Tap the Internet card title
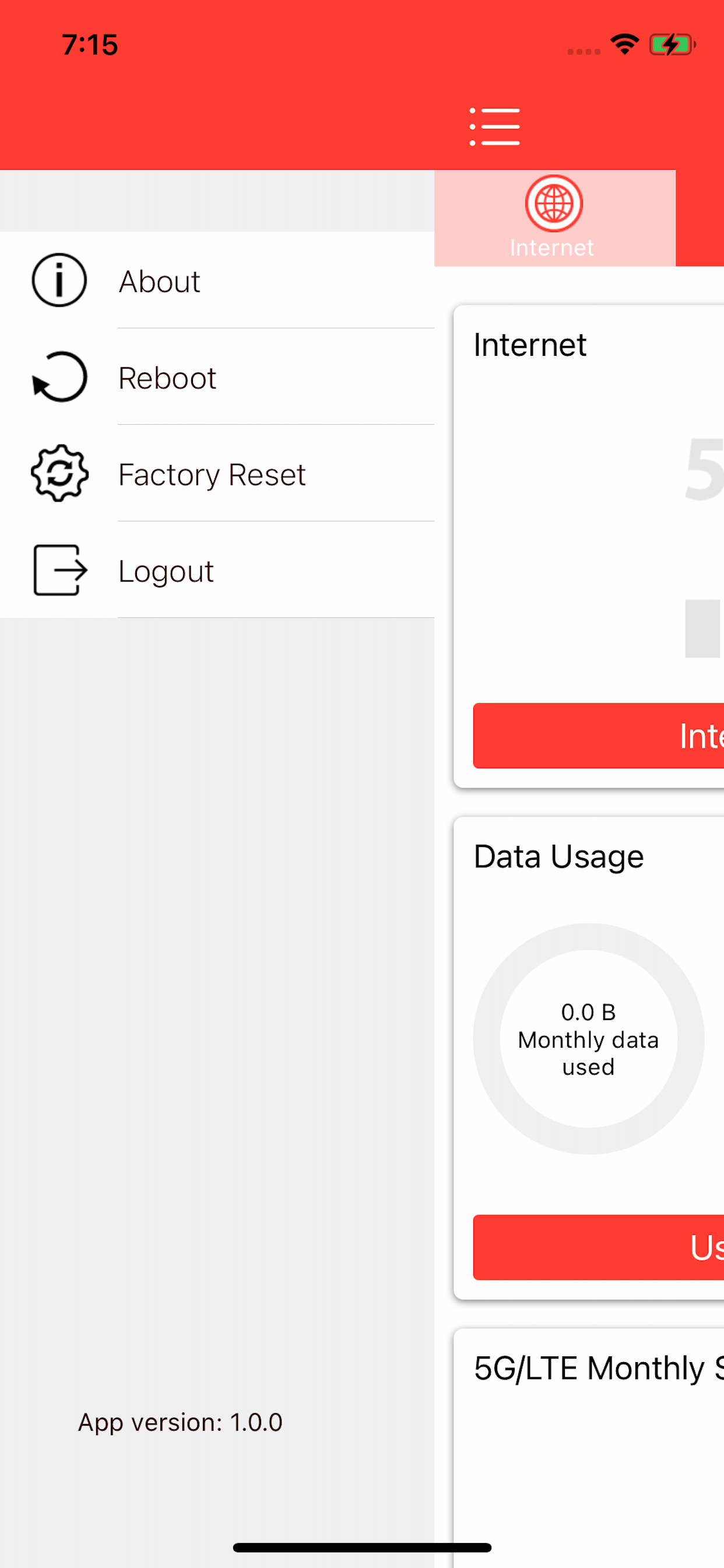 coord(530,345)
